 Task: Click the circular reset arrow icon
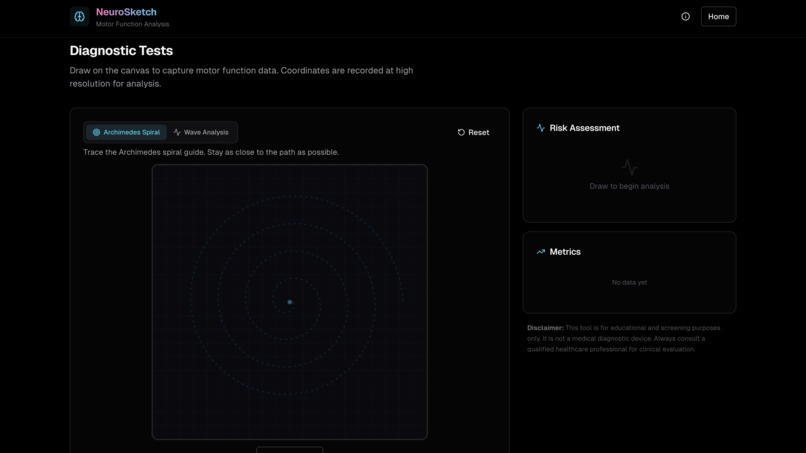click(x=461, y=132)
